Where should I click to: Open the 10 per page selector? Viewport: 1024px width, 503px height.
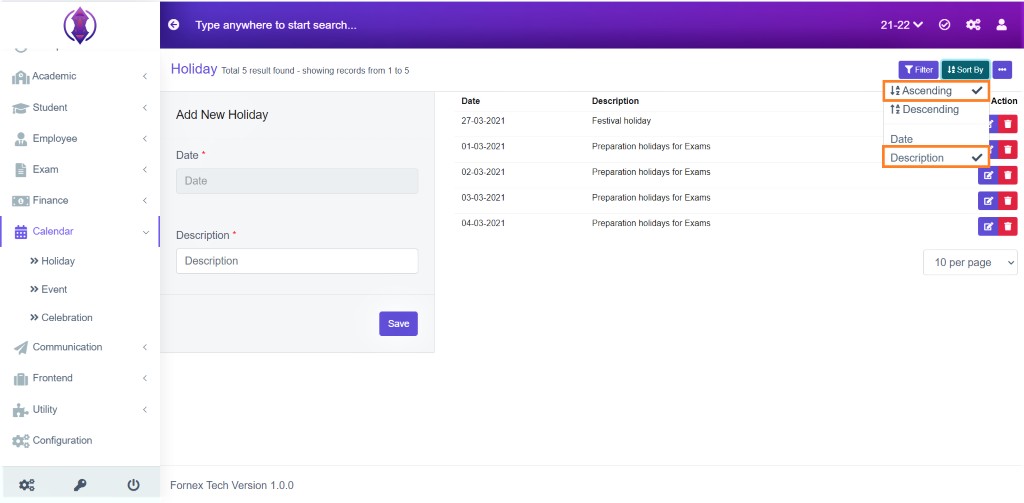tap(970, 262)
